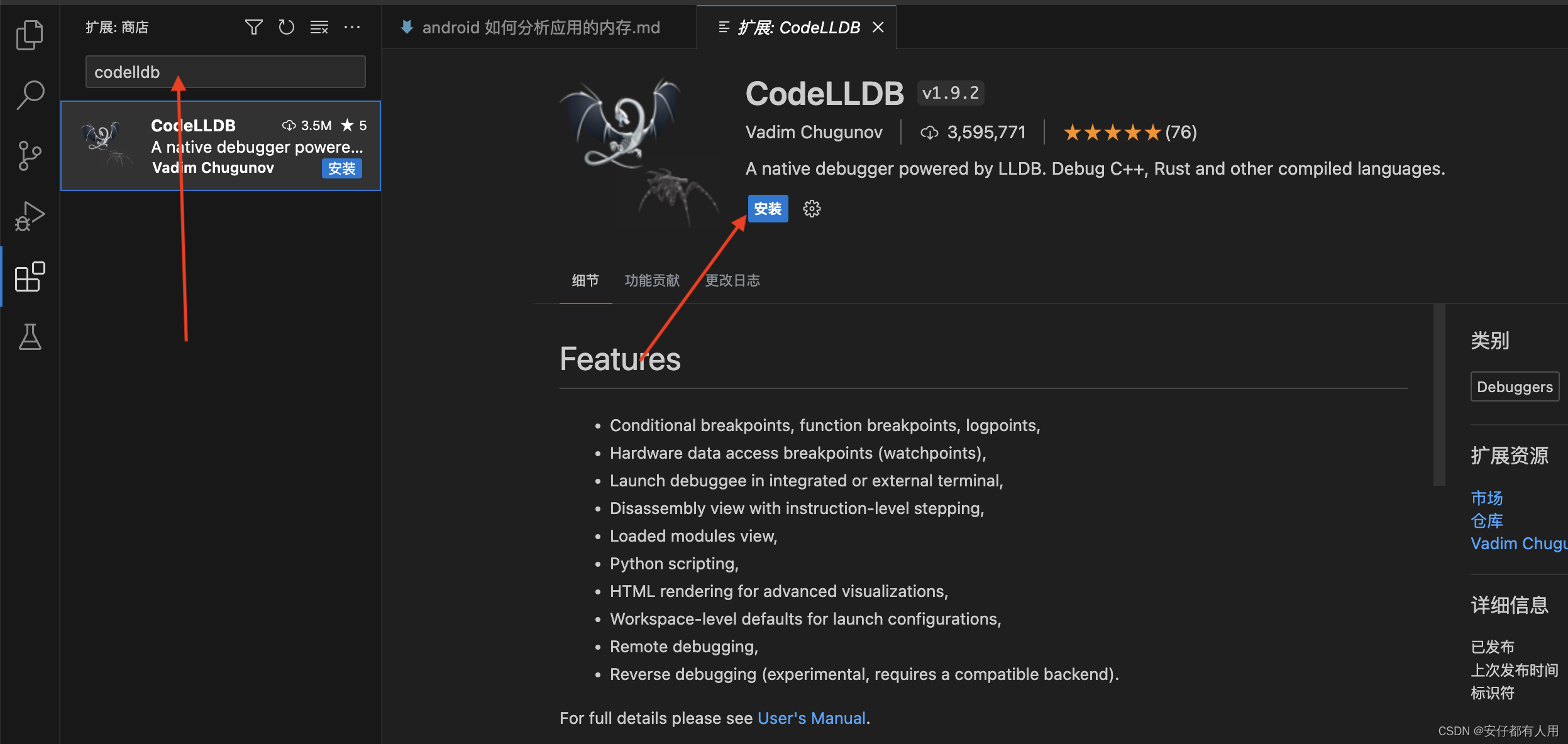The width and height of the screenshot is (1568, 744).
Task: Click the 扩展: 商店 panel title
Action: tap(117, 27)
